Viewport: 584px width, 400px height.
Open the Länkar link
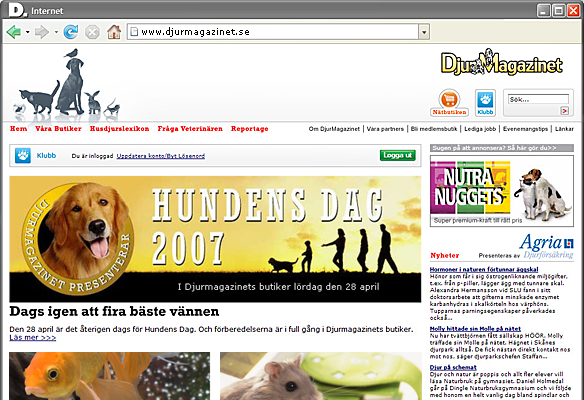pyautogui.click(x=564, y=129)
